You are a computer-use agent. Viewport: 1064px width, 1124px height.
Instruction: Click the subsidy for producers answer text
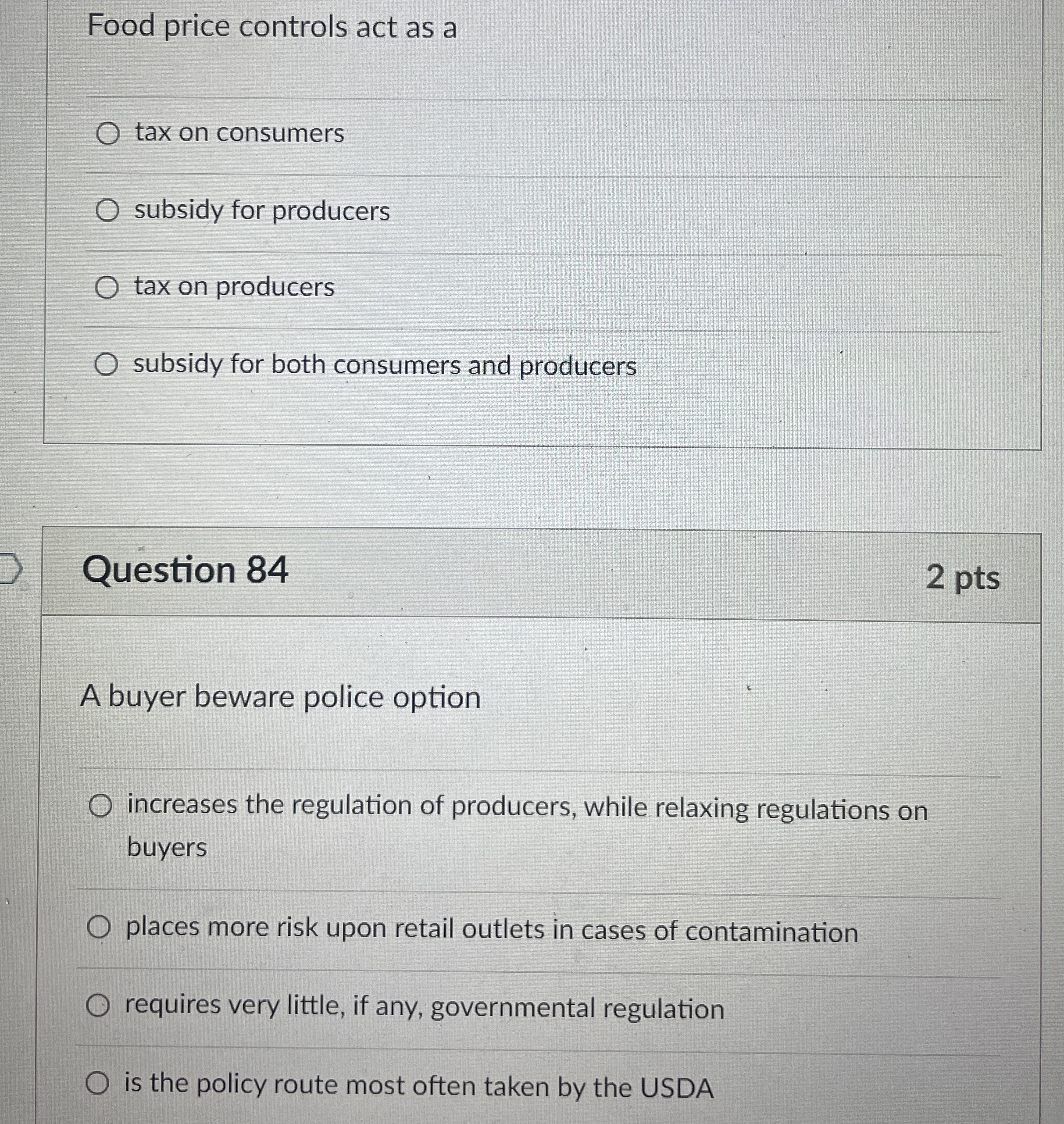coord(262,211)
